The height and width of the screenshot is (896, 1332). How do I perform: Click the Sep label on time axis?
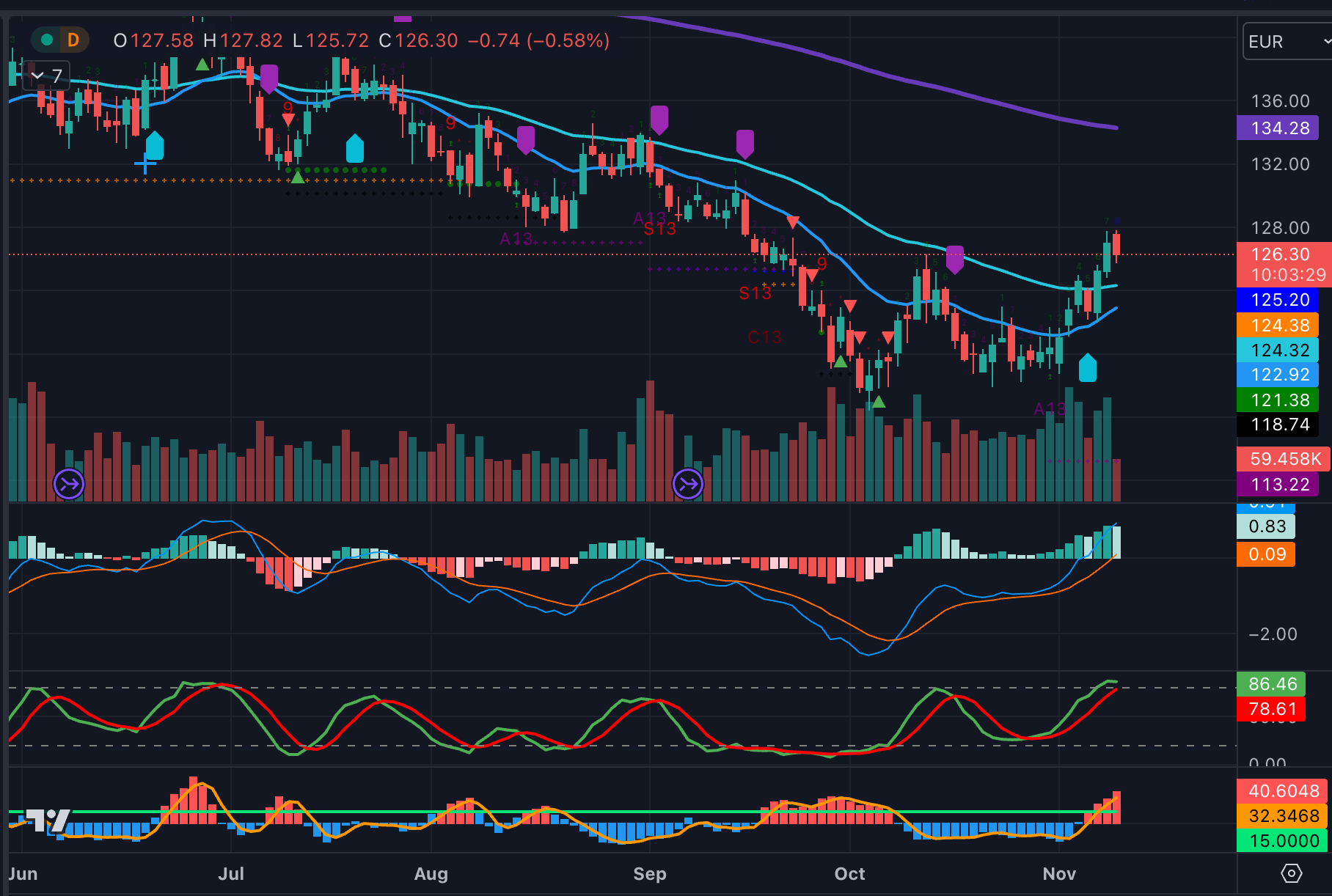(650, 874)
